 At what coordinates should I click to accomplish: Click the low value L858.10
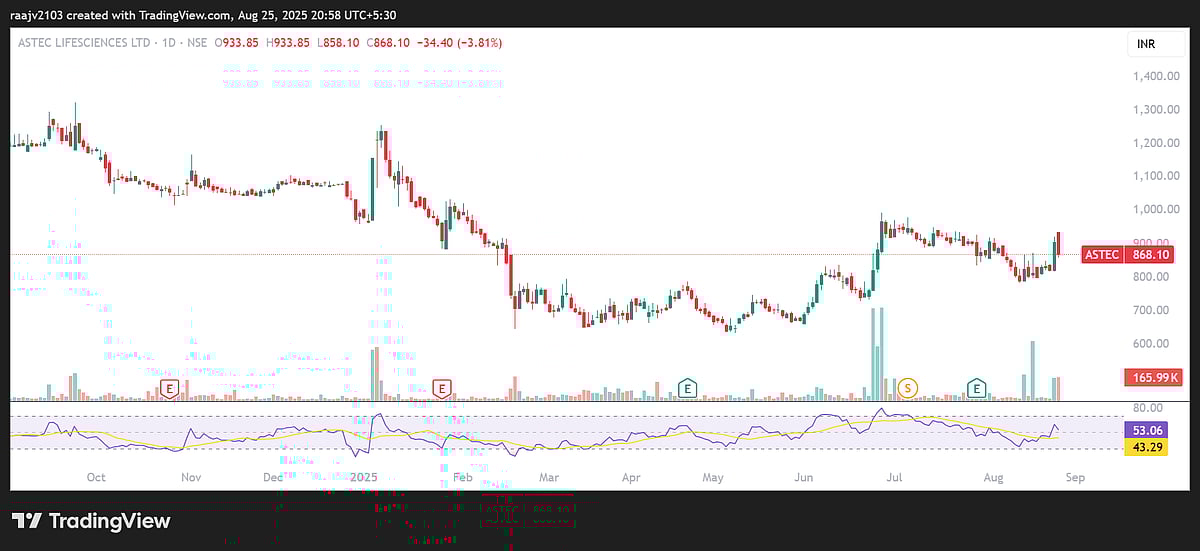click(338, 43)
